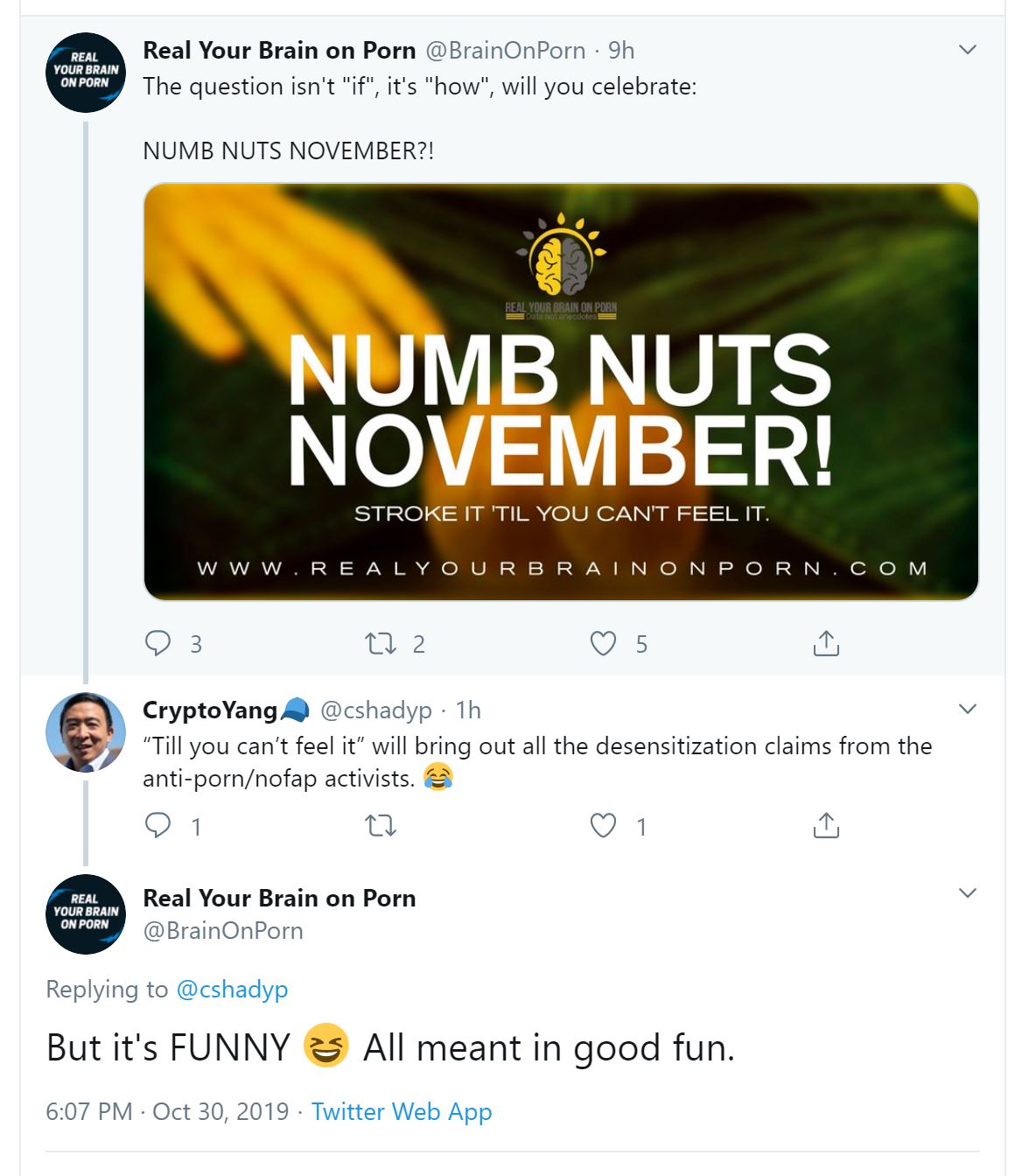Image resolution: width=1022 pixels, height=1176 pixels.
Task: Like CryptoYang's tweet
Action: pyautogui.click(x=603, y=826)
